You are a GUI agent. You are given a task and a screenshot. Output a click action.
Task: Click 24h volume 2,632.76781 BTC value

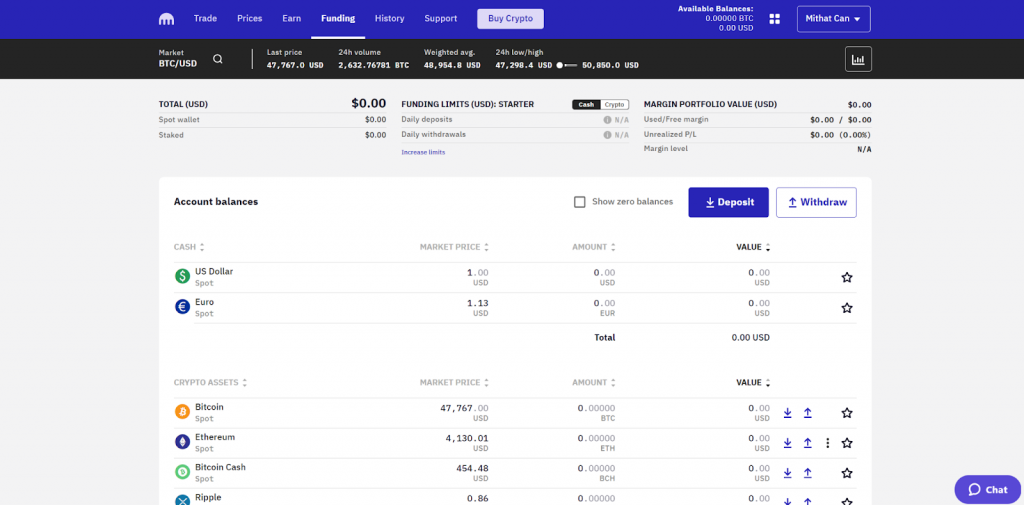tap(374, 65)
